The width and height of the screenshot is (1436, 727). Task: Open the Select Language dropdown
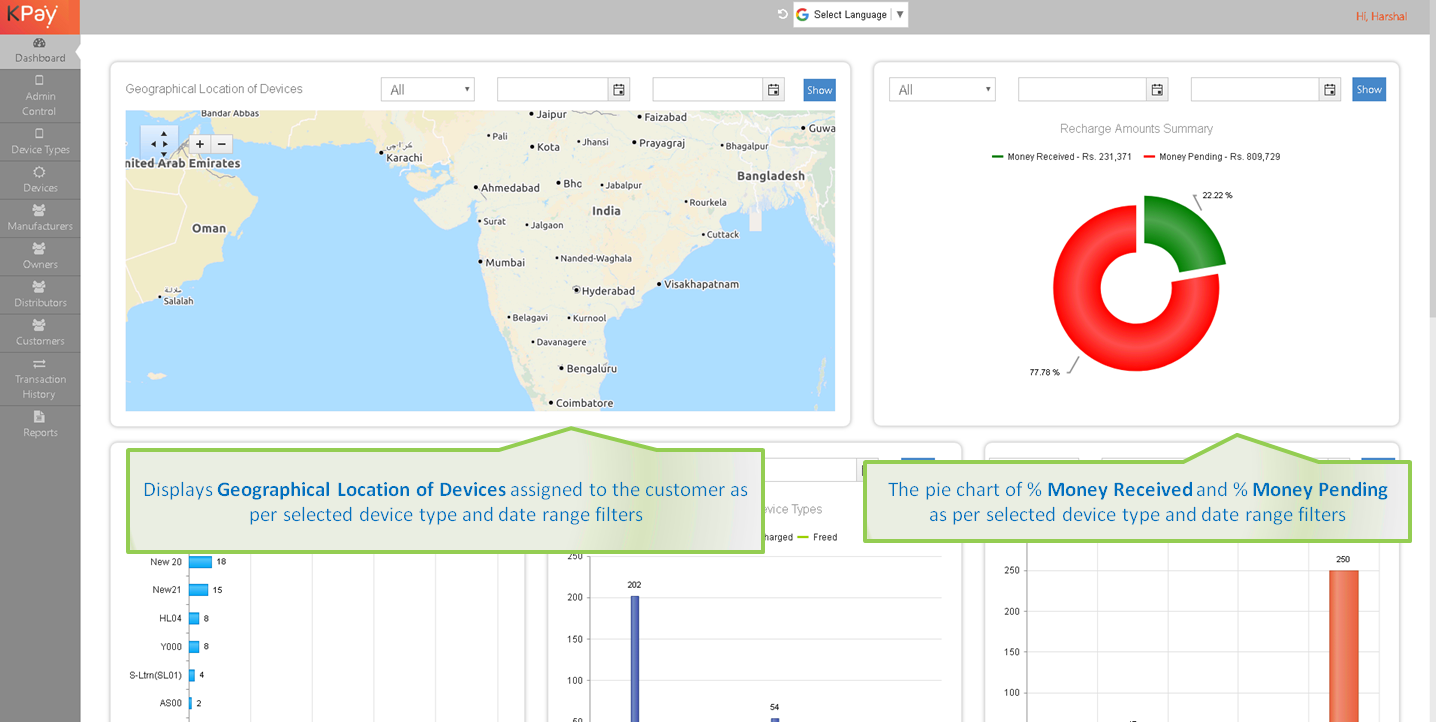pos(851,15)
